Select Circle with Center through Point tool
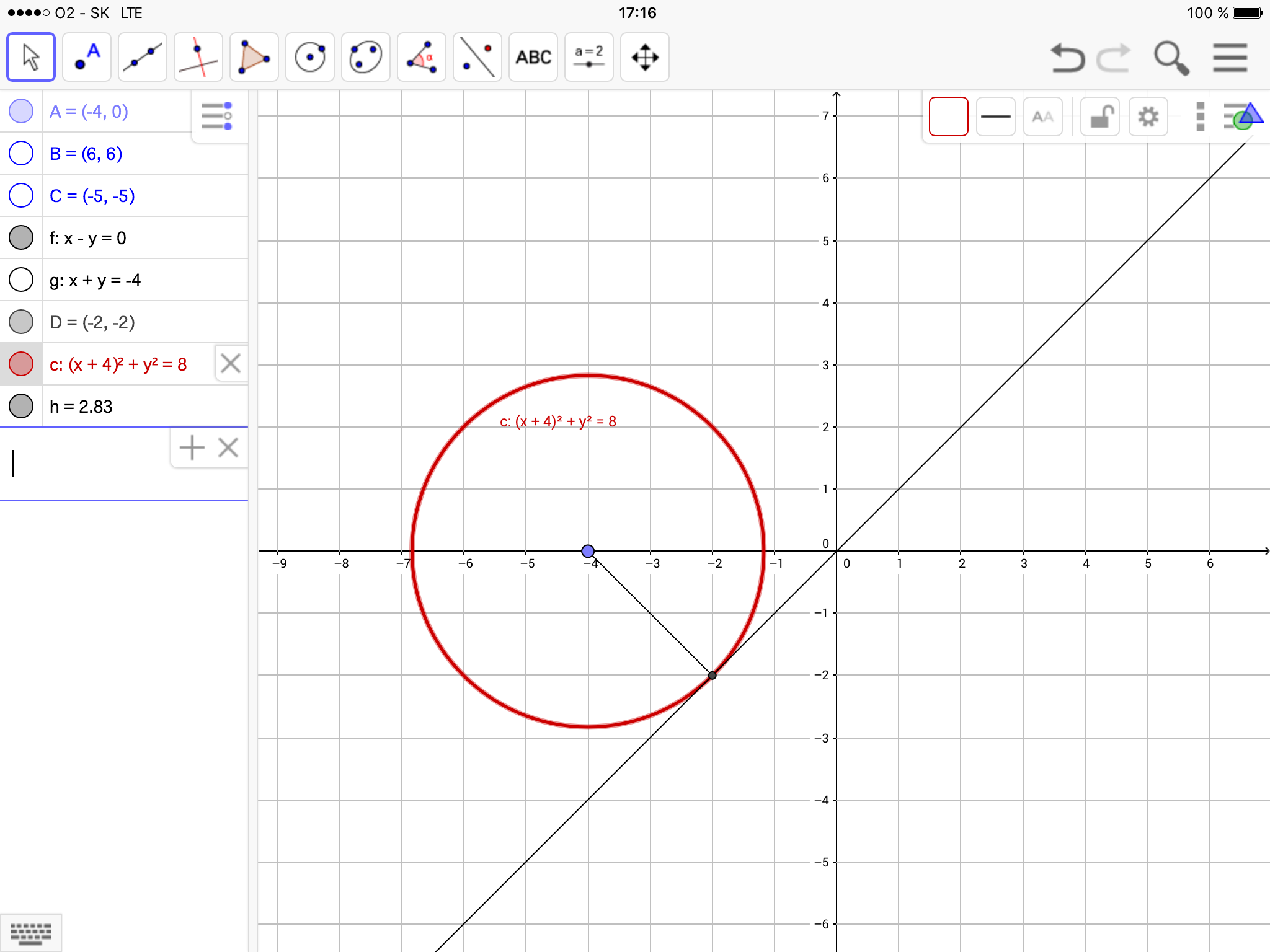This screenshot has height=952, width=1270. click(310, 57)
